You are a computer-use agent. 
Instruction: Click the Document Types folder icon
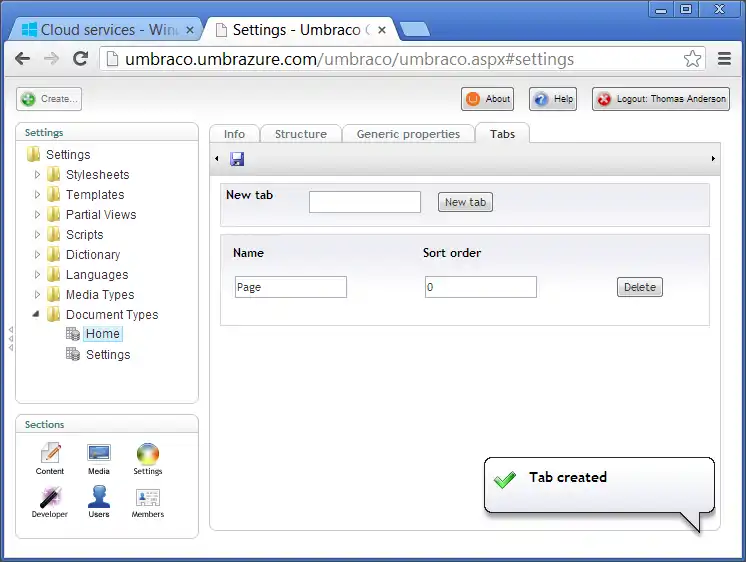[54, 314]
